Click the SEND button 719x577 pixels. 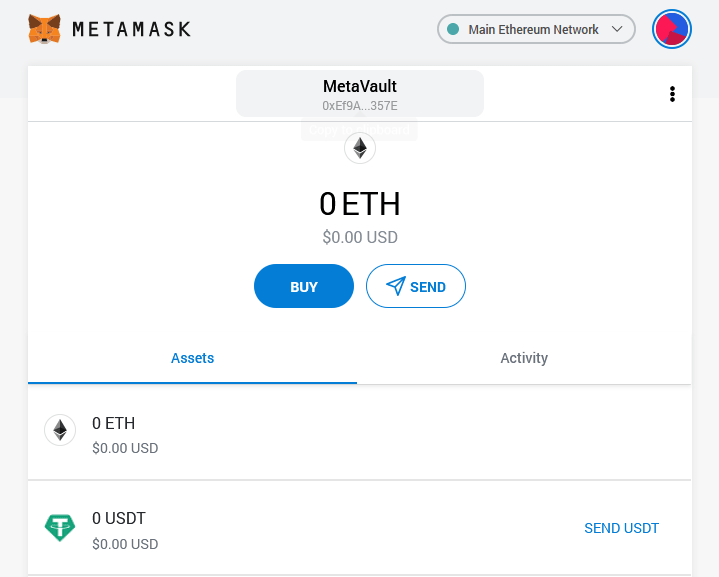[416, 286]
